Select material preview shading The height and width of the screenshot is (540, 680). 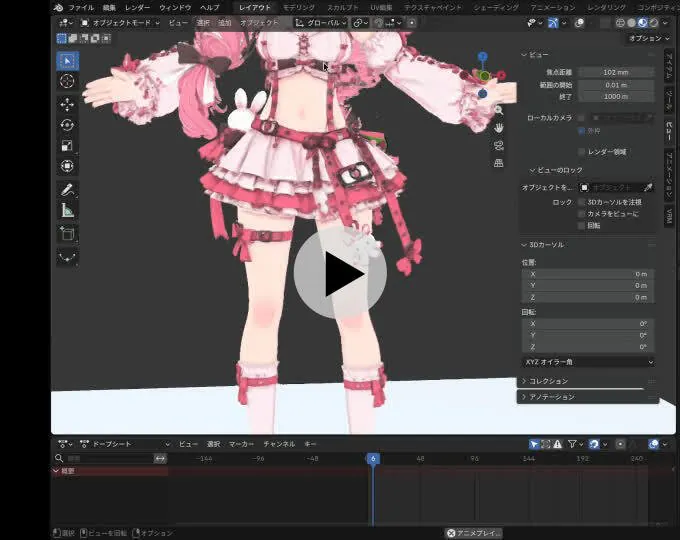tap(643, 23)
